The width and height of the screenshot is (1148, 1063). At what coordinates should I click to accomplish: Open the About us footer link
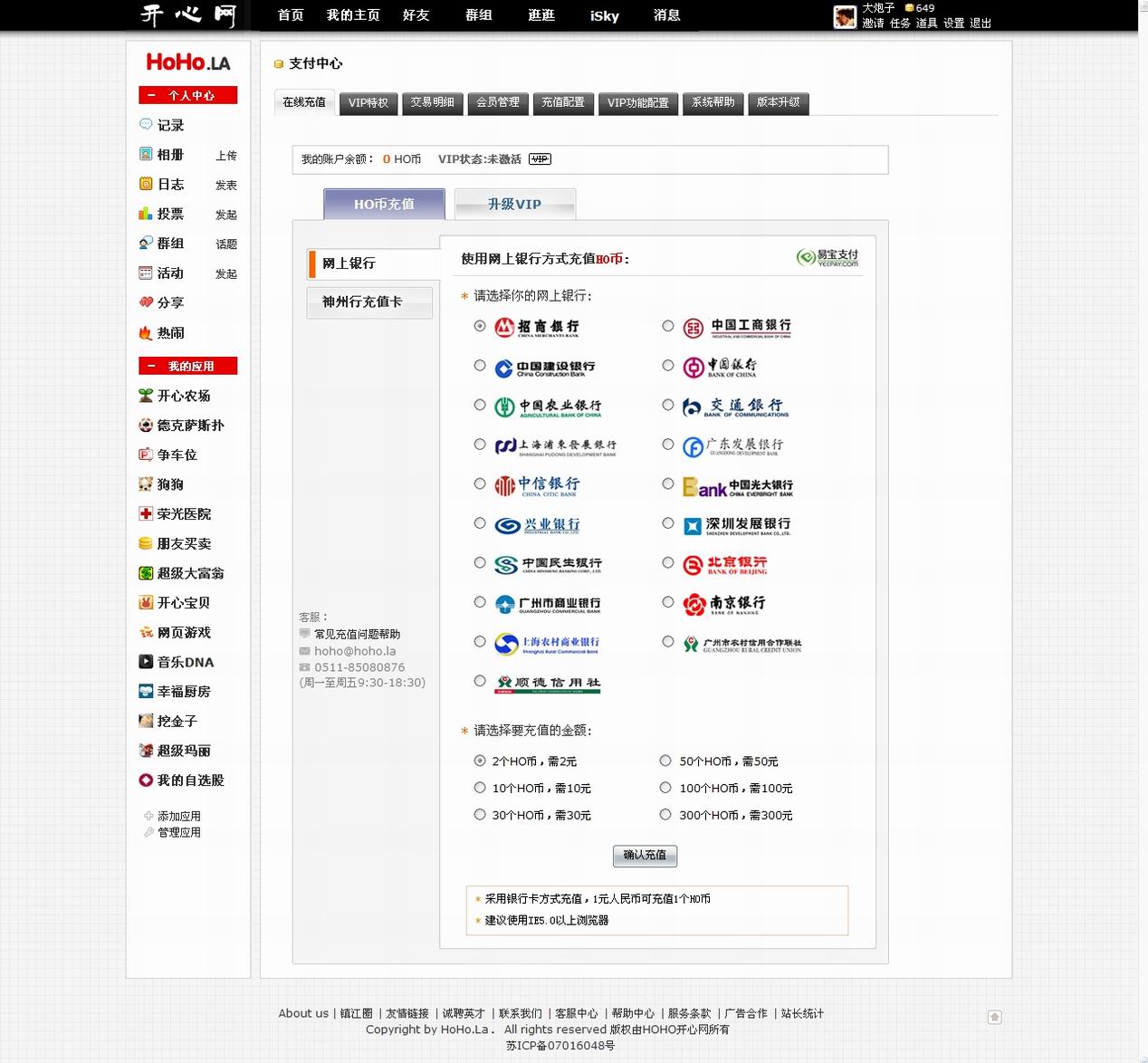[303, 1013]
